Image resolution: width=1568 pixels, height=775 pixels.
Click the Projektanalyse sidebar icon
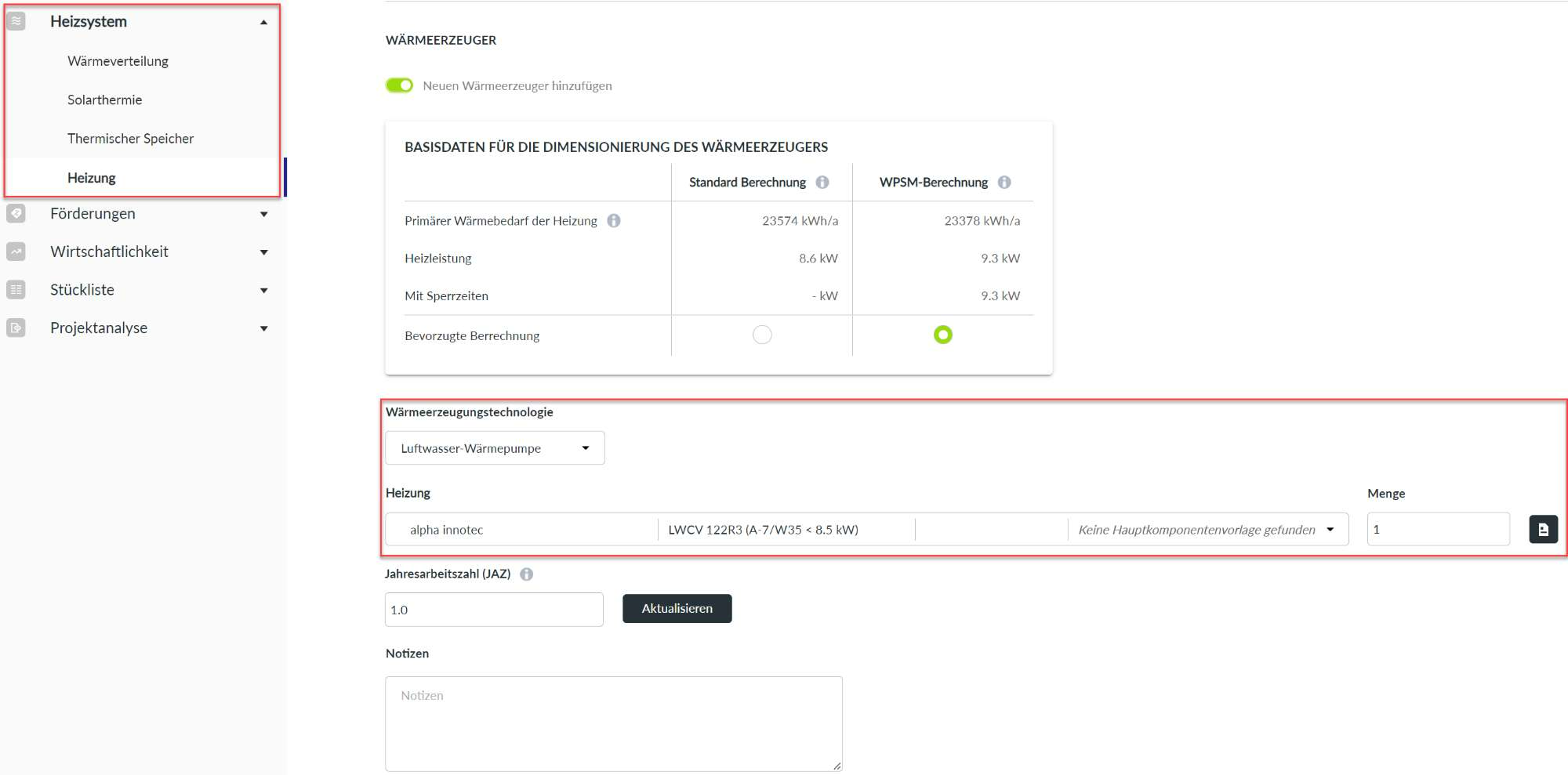[16, 328]
